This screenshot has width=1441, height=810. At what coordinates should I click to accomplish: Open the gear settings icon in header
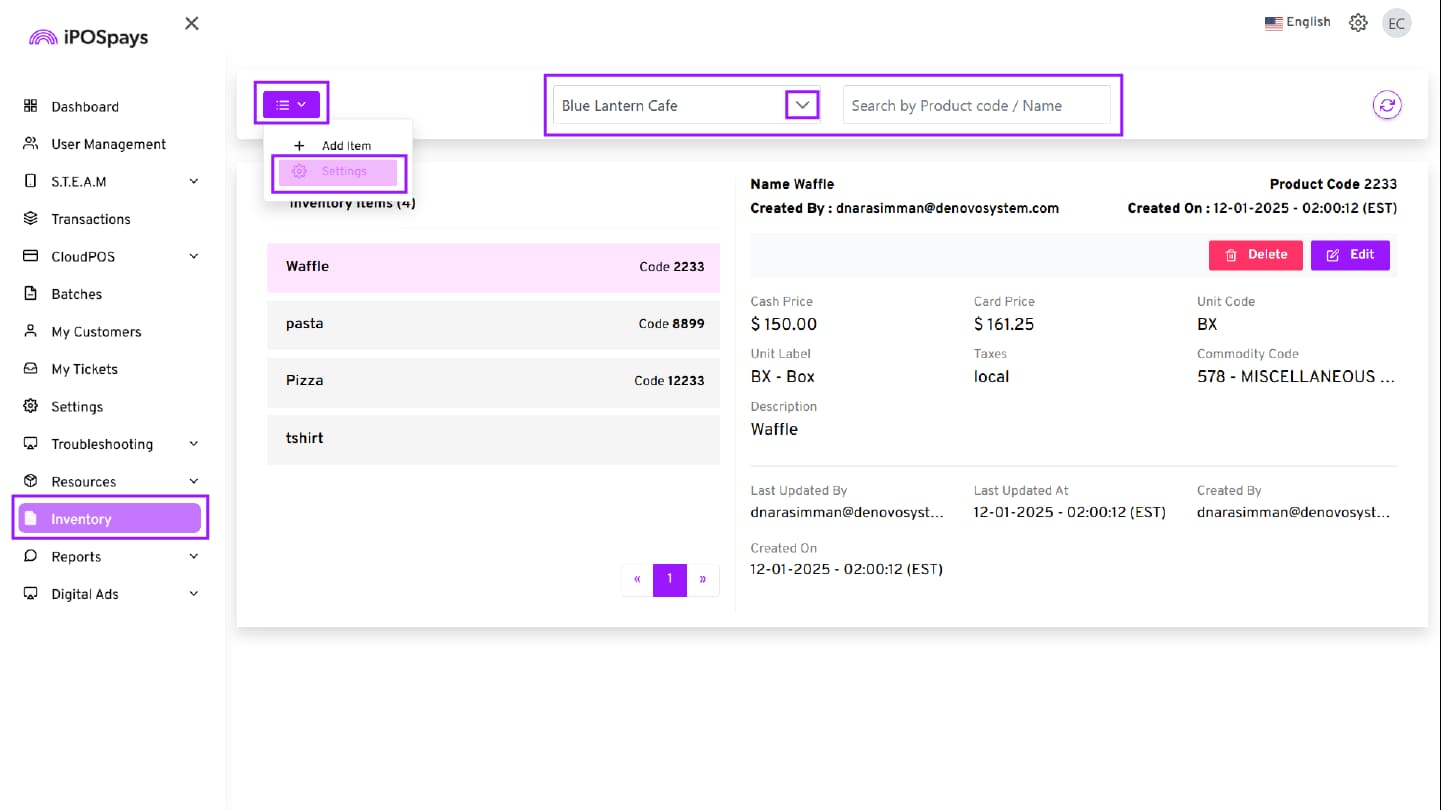[x=1357, y=23]
